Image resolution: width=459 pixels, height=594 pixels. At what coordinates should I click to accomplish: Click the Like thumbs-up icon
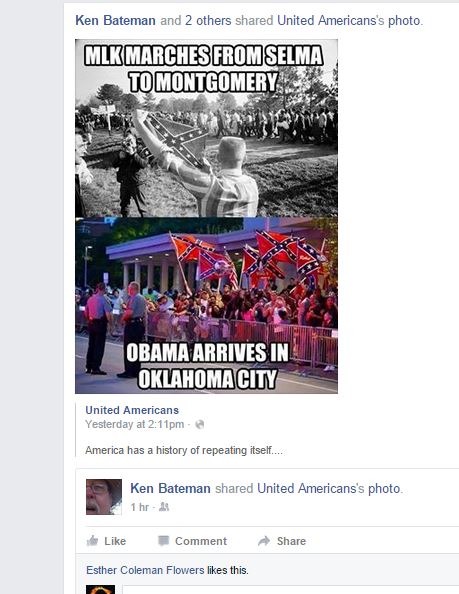pos(92,540)
